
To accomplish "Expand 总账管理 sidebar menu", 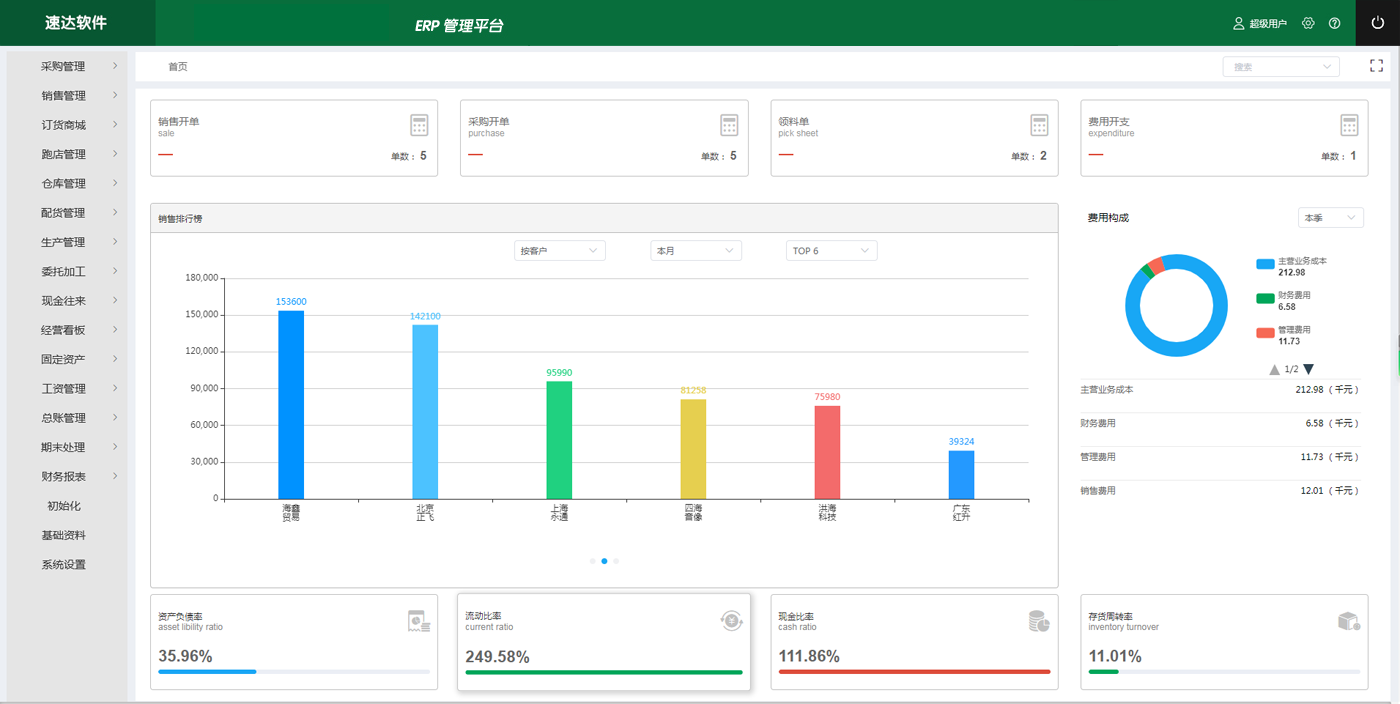I will pos(67,417).
